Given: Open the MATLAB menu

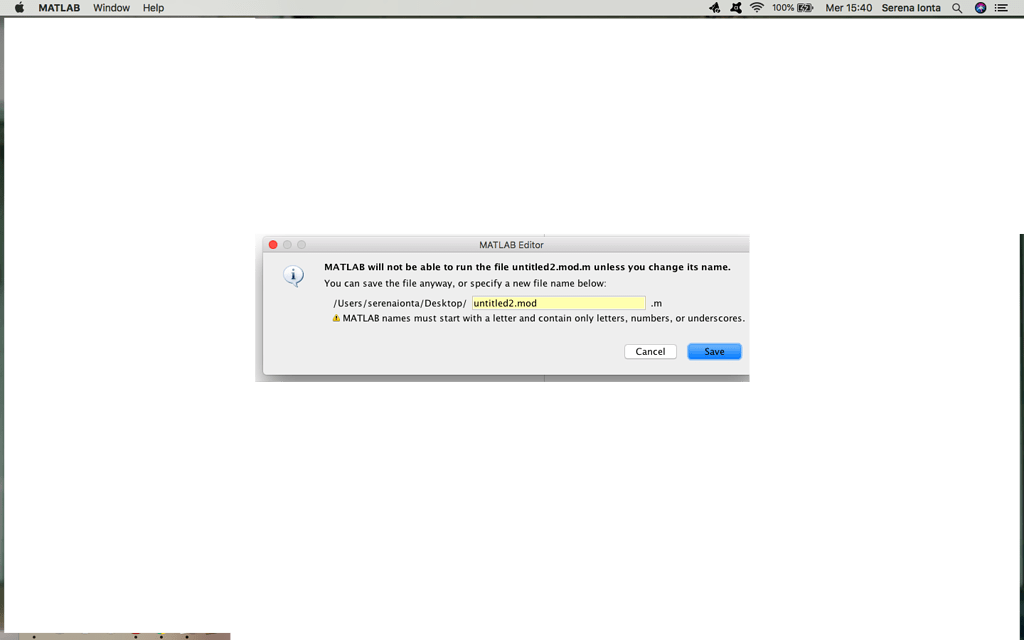Looking at the screenshot, I should (59, 8).
